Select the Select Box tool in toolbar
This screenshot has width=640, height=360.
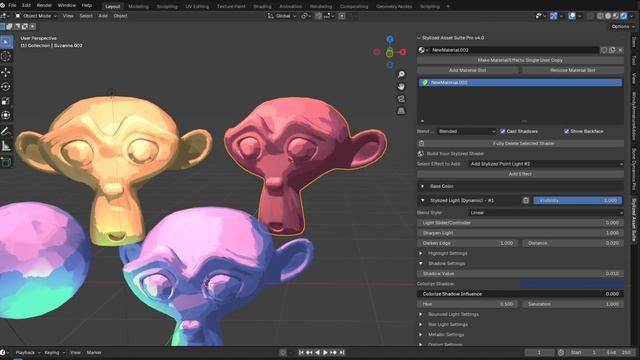click(6, 42)
